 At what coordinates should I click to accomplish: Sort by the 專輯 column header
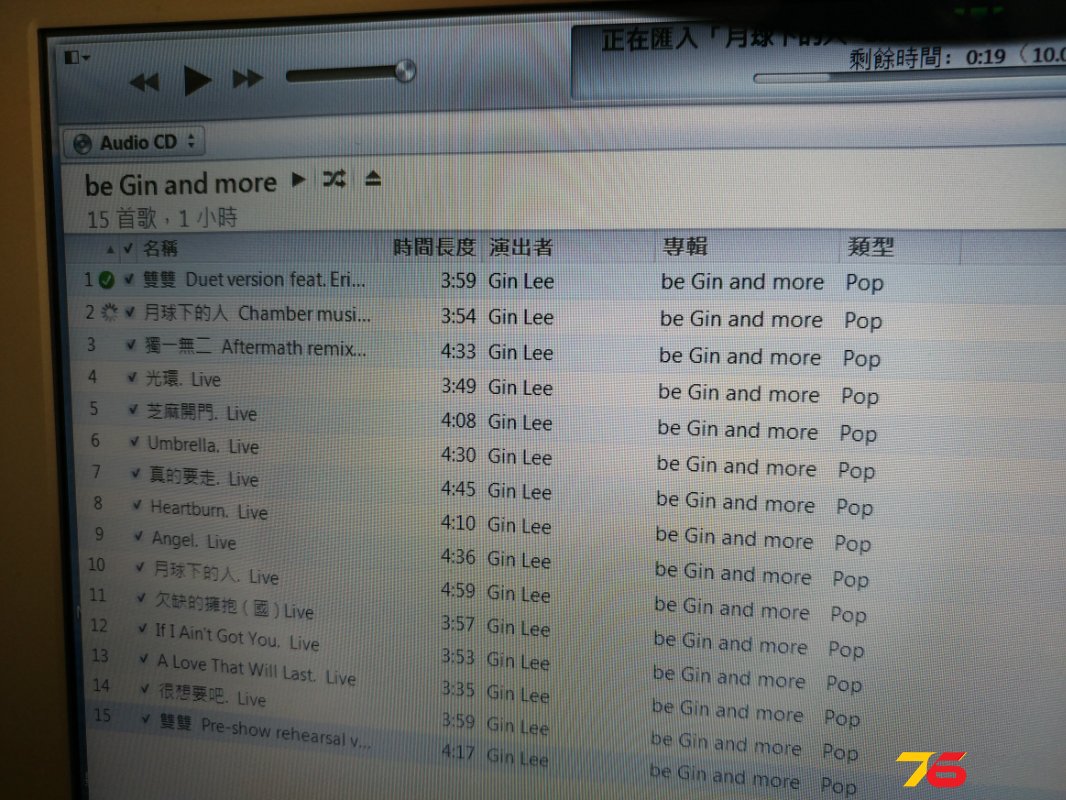coord(685,246)
